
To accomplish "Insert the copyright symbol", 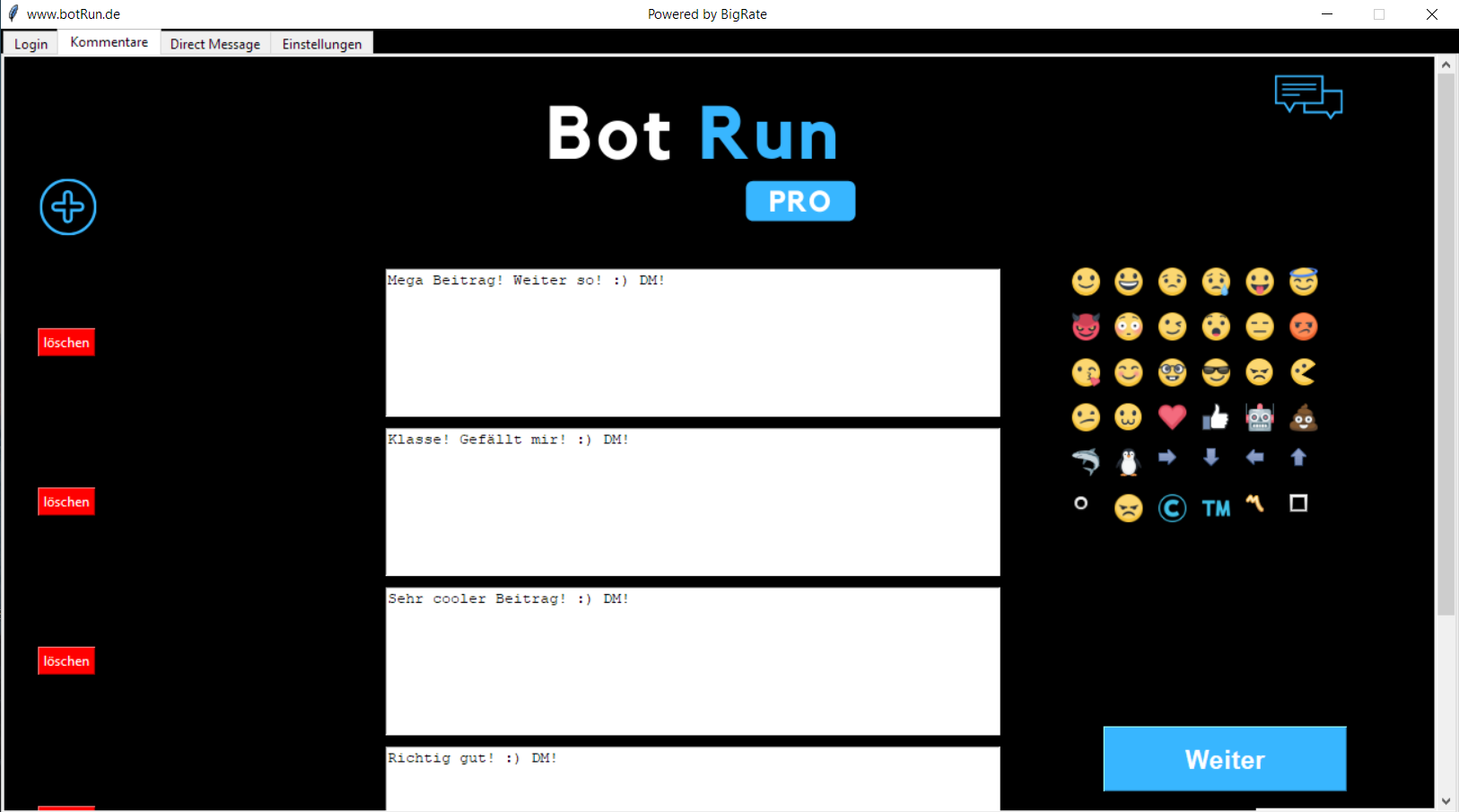I will pyautogui.click(x=1172, y=509).
